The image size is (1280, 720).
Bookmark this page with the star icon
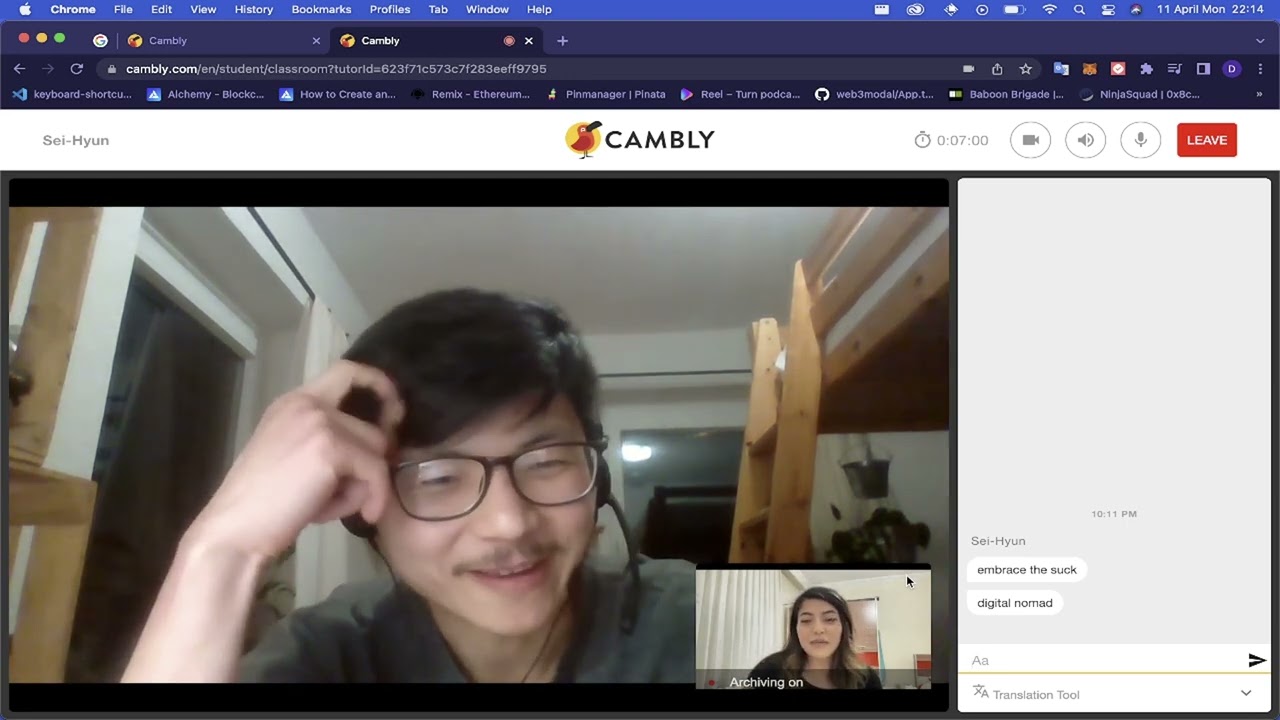(1025, 69)
